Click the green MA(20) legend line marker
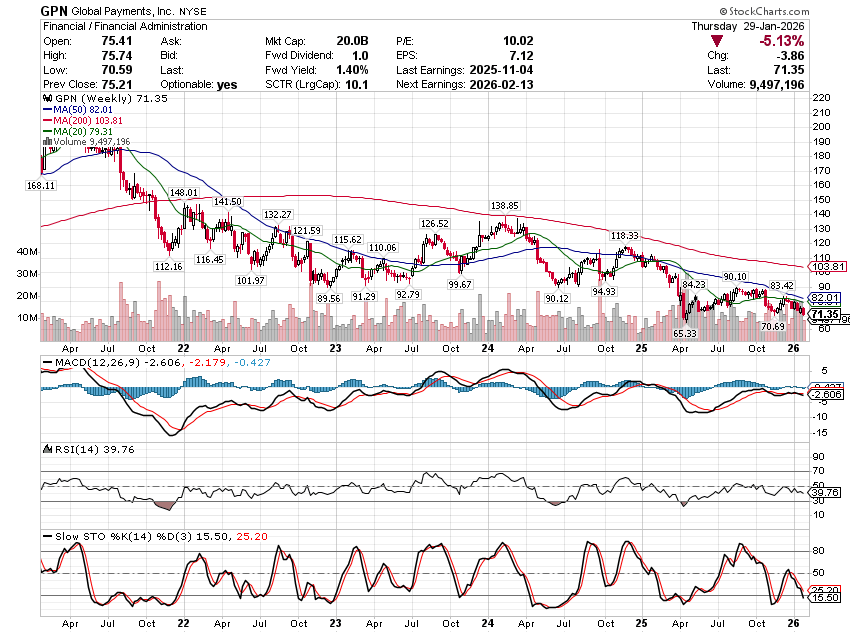The image size is (850, 633). 45,129
